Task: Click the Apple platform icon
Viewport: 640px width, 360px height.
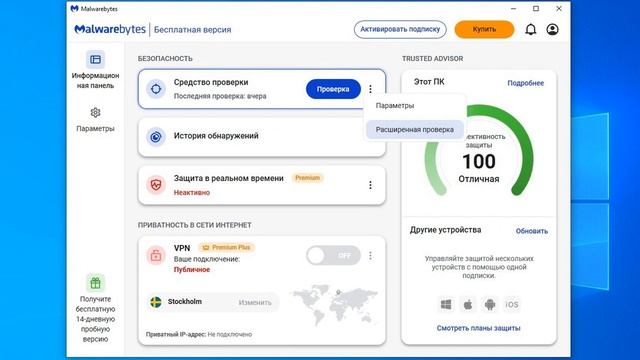Action: (468, 304)
